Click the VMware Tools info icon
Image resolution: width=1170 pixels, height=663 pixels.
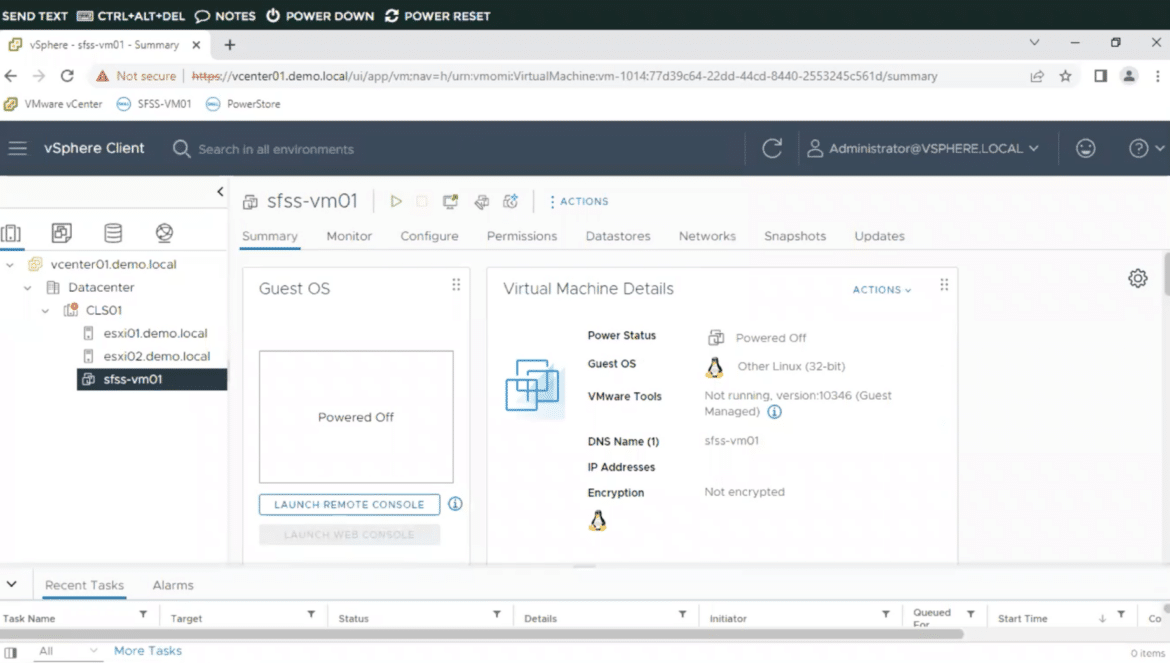(775, 412)
